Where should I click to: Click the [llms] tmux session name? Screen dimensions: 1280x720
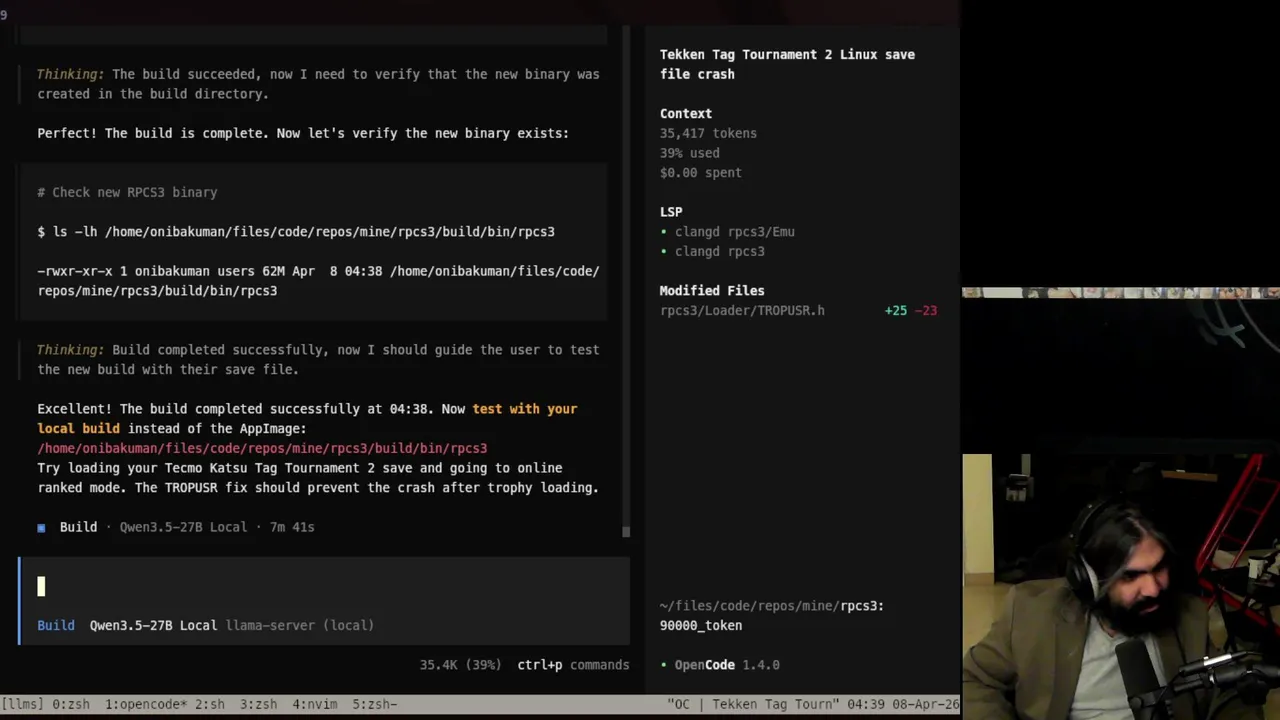[x=22, y=704]
